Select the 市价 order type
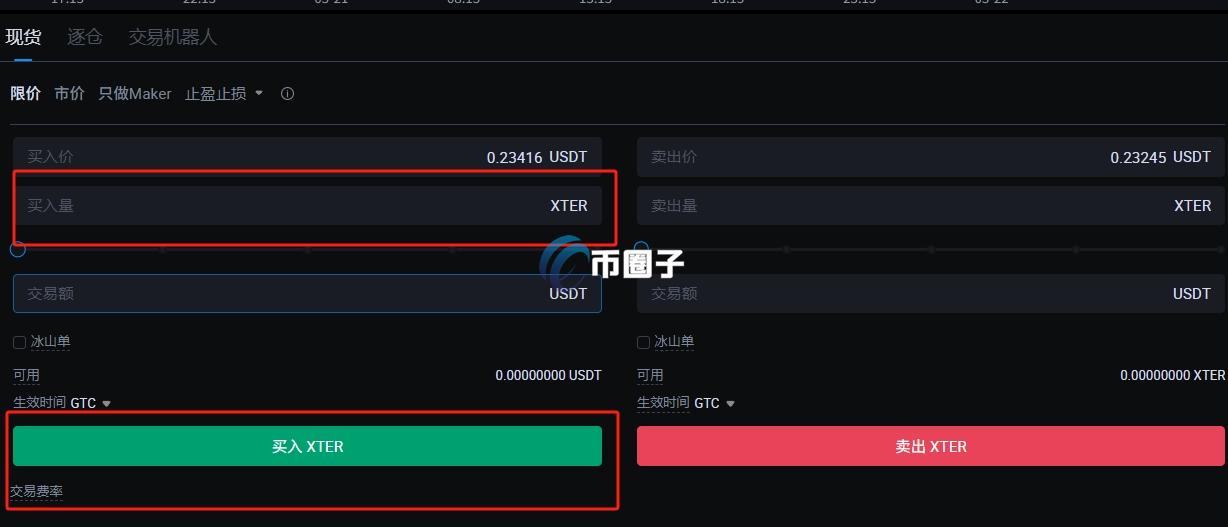This screenshot has height=527, width=1228. point(69,93)
